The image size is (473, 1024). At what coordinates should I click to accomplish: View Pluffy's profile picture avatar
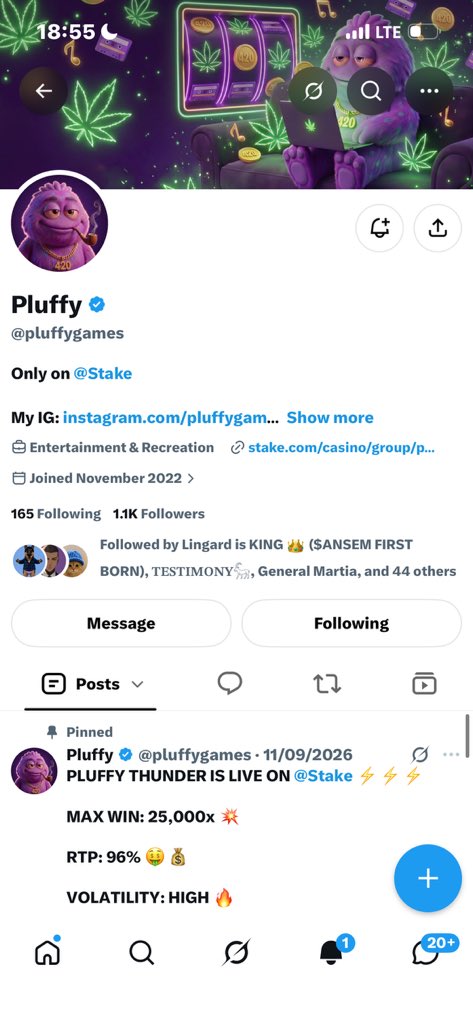tap(59, 223)
